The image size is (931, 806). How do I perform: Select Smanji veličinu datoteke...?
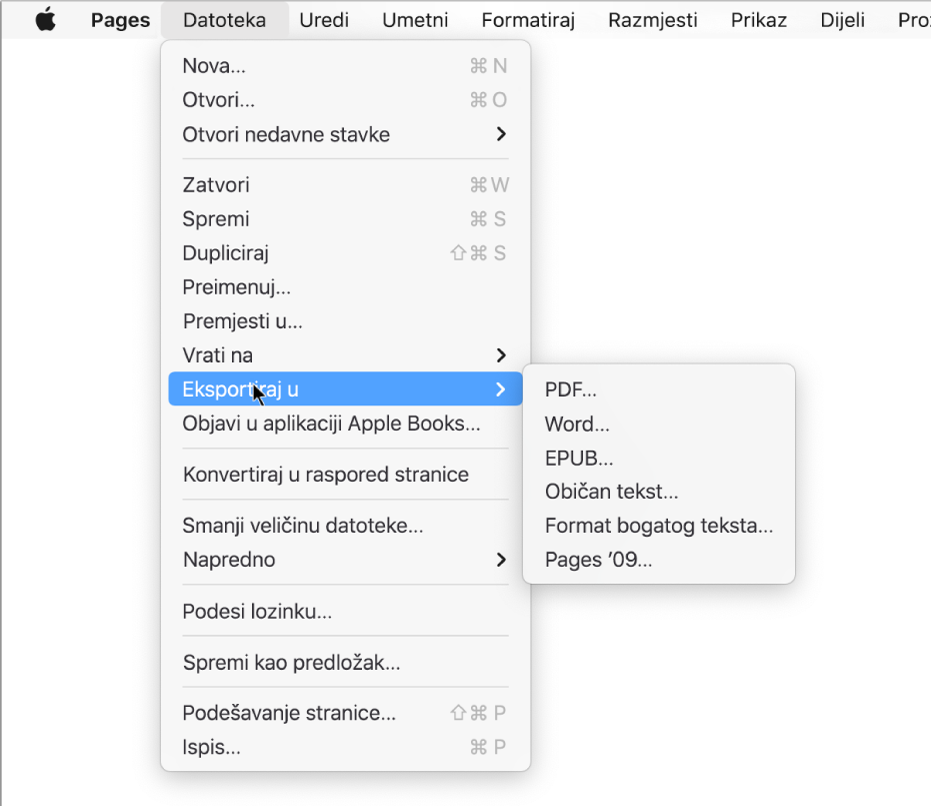pos(346,526)
